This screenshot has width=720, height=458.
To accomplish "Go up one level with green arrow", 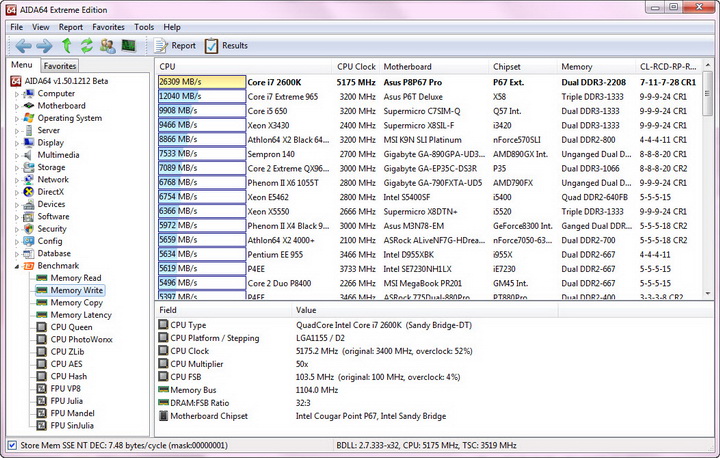I will 67,45.
